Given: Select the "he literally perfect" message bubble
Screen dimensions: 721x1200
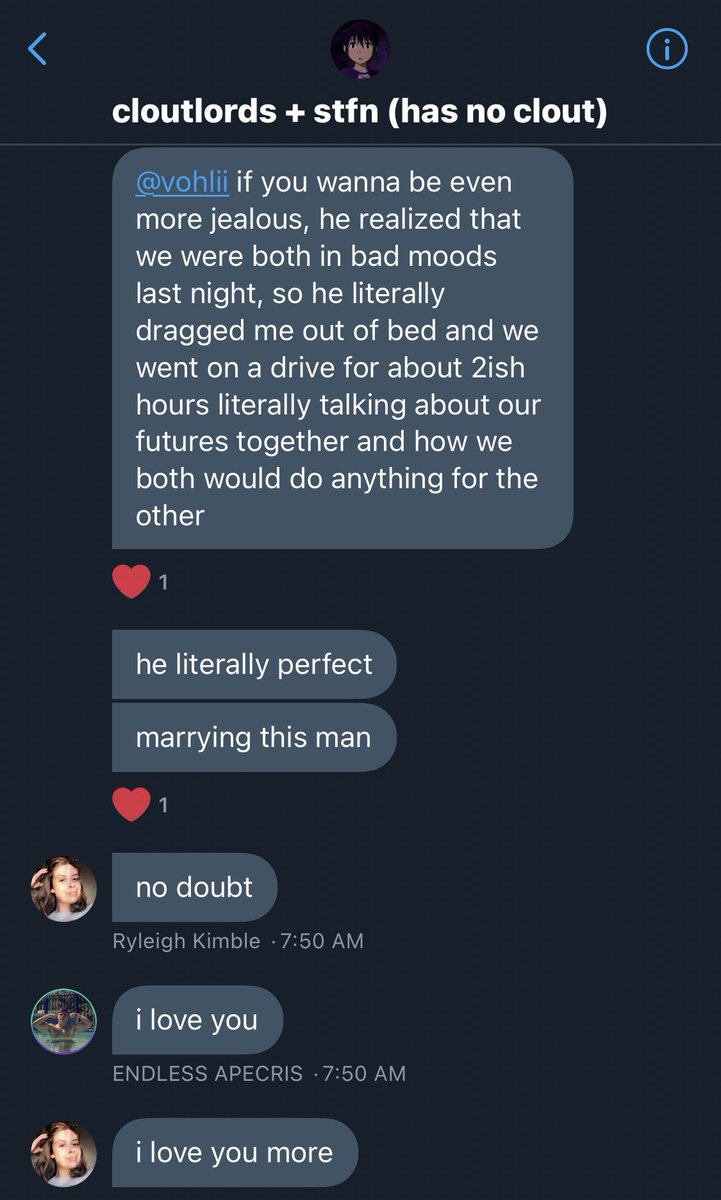Looking at the screenshot, I should coord(254,664).
